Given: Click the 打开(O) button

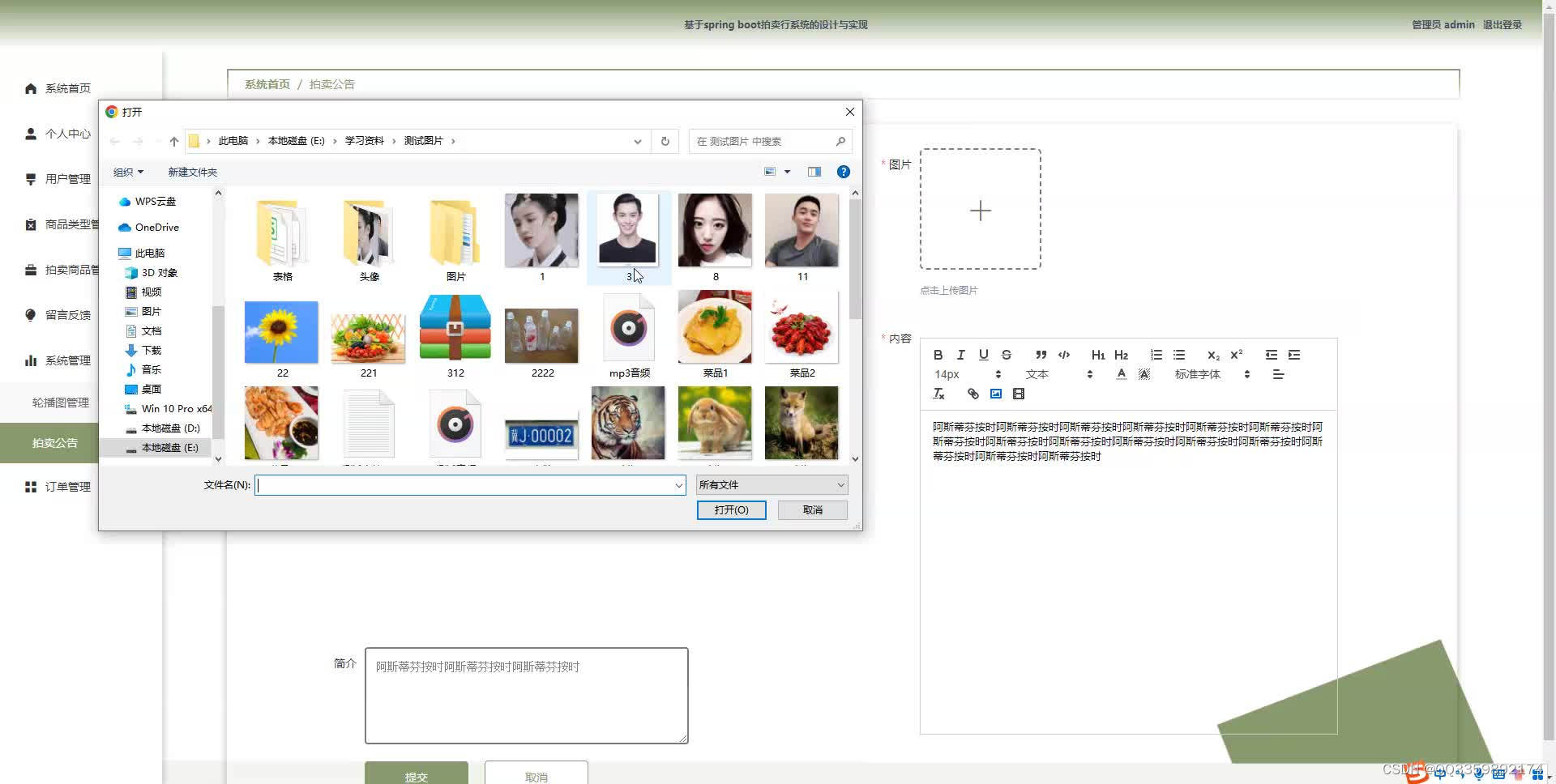Looking at the screenshot, I should (731, 509).
